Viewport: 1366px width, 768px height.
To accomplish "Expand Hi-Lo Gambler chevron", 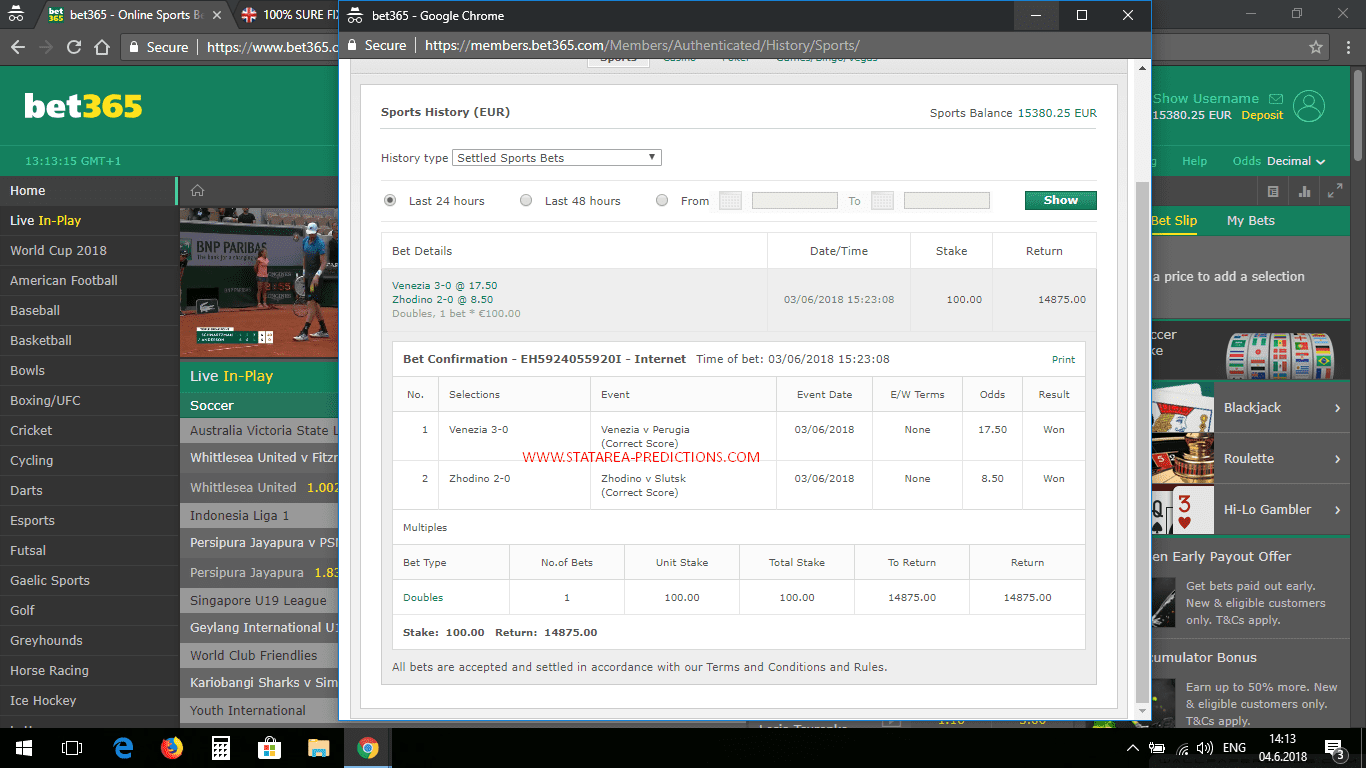I will coord(1337,510).
